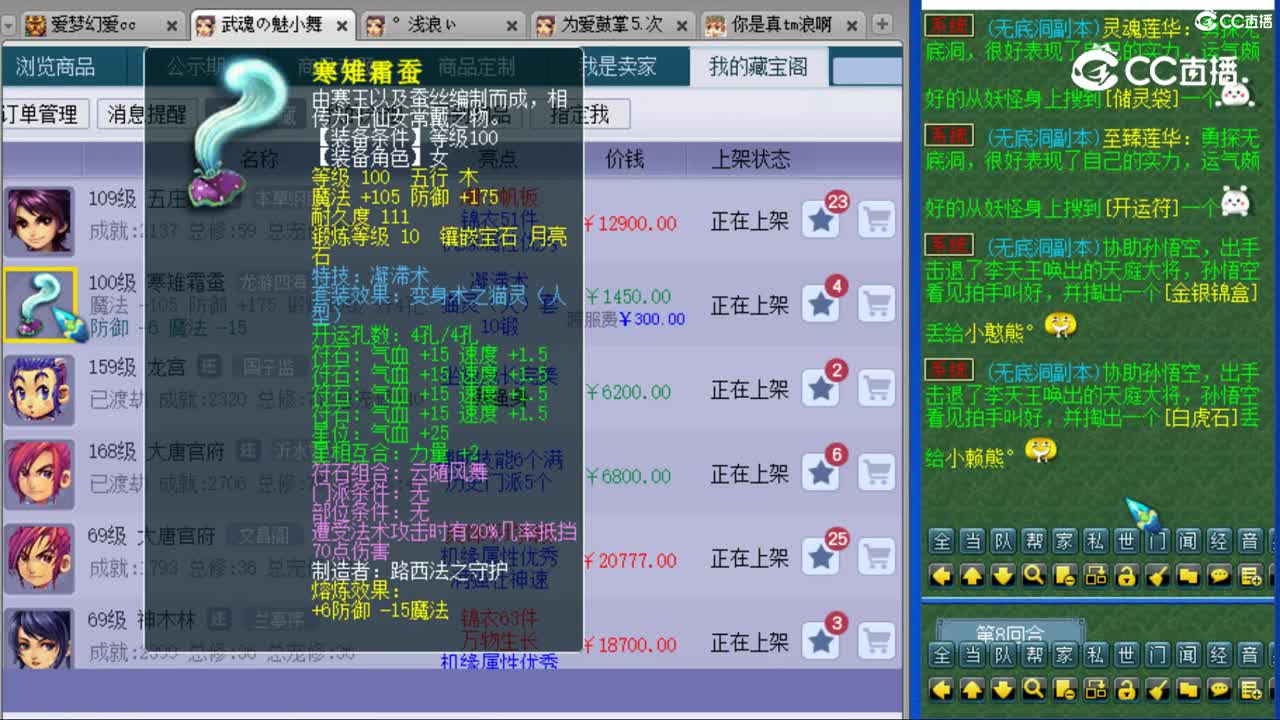Favorite the ￥12900.00 listing with star
This screenshot has height=720, width=1280.
point(821,220)
